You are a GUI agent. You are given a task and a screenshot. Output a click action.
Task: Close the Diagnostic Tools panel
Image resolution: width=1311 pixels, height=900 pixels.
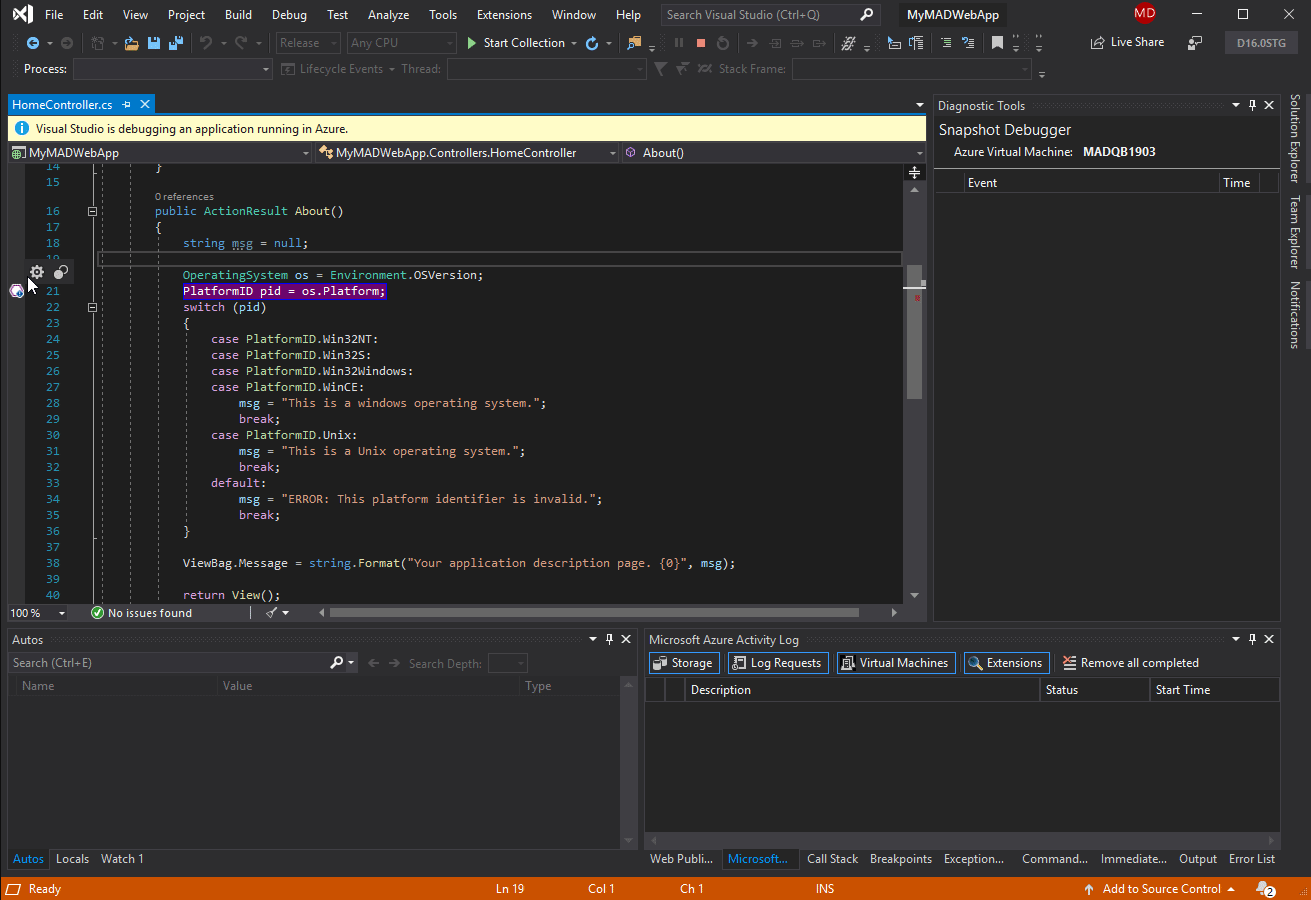(x=1270, y=106)
